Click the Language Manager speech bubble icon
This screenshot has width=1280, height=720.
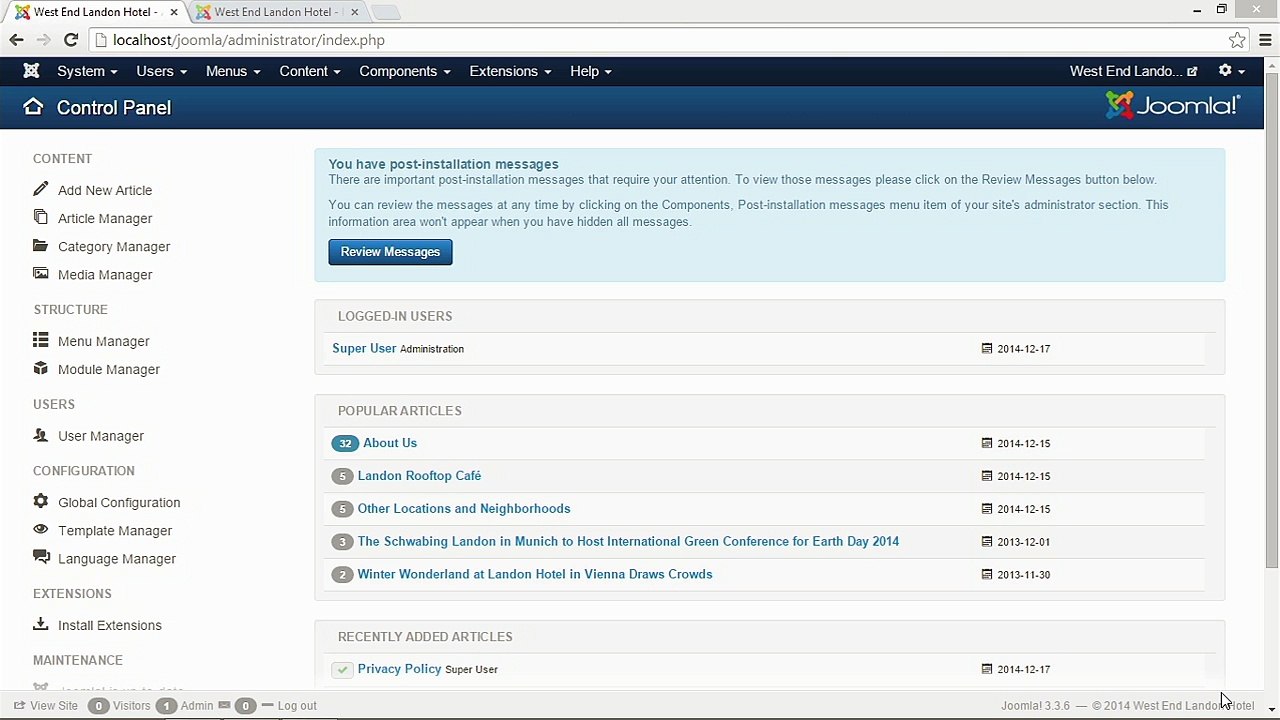click(x=40, y=557)
